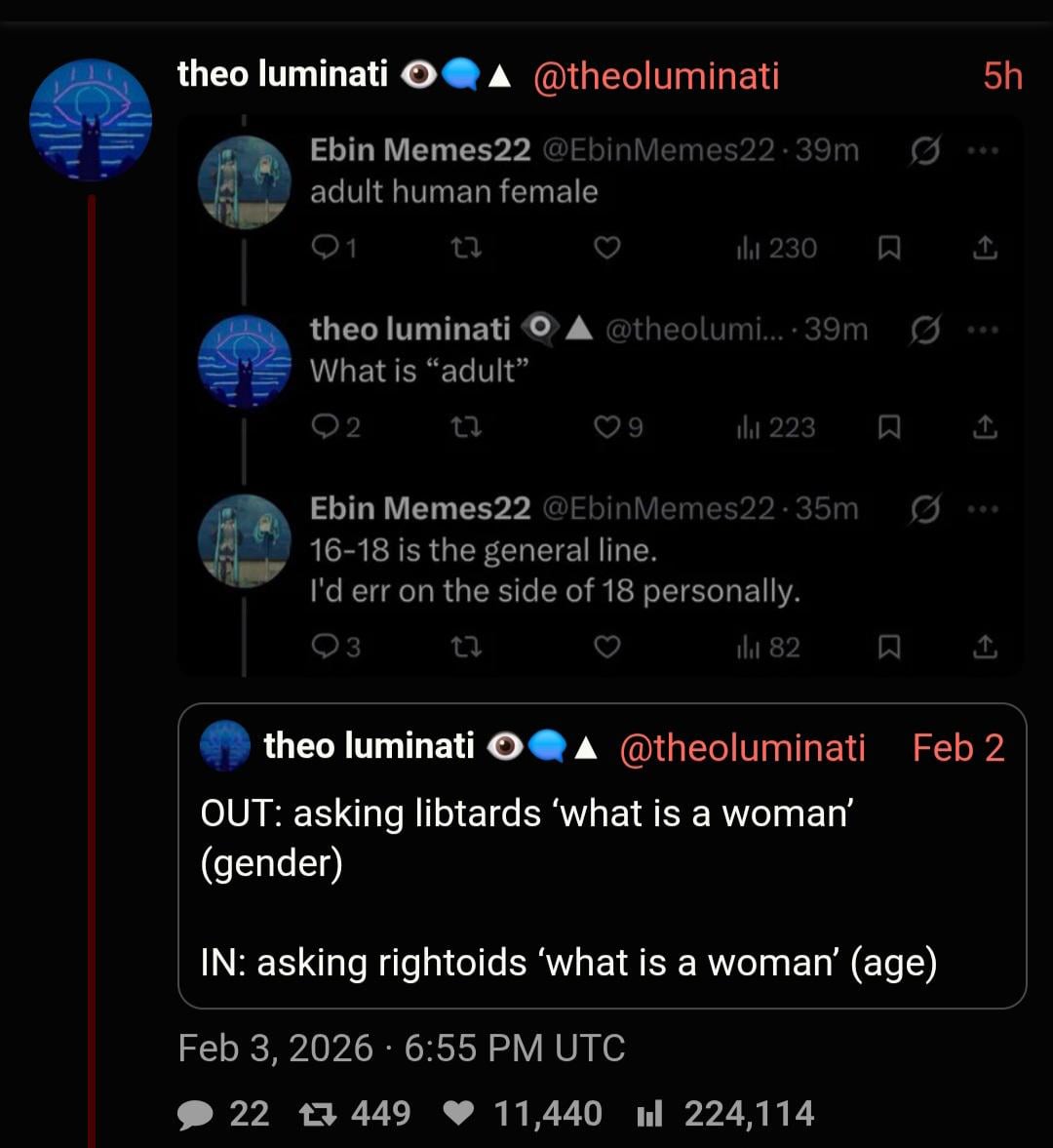Open three-dot menu on "What is adult" tweet
This screenshot has height=1148, width=1053.
coord(983,330)
